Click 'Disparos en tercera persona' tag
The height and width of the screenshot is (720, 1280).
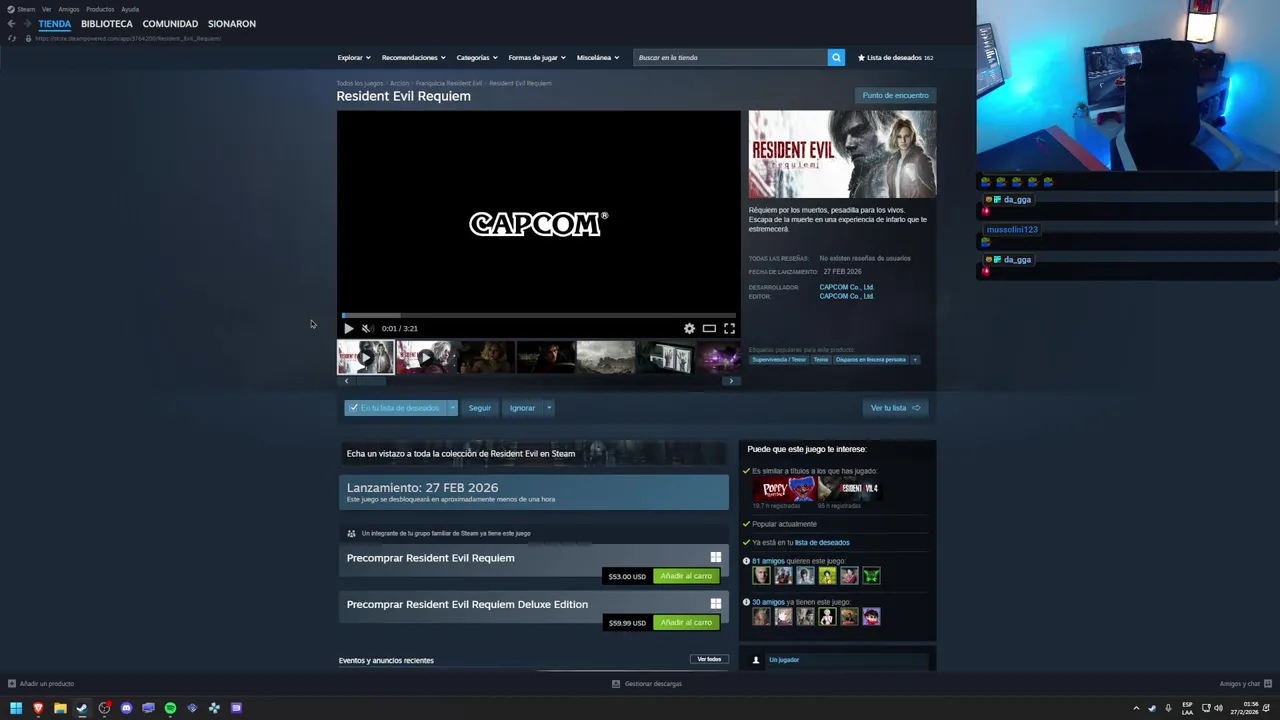click(x=870, y=360)
